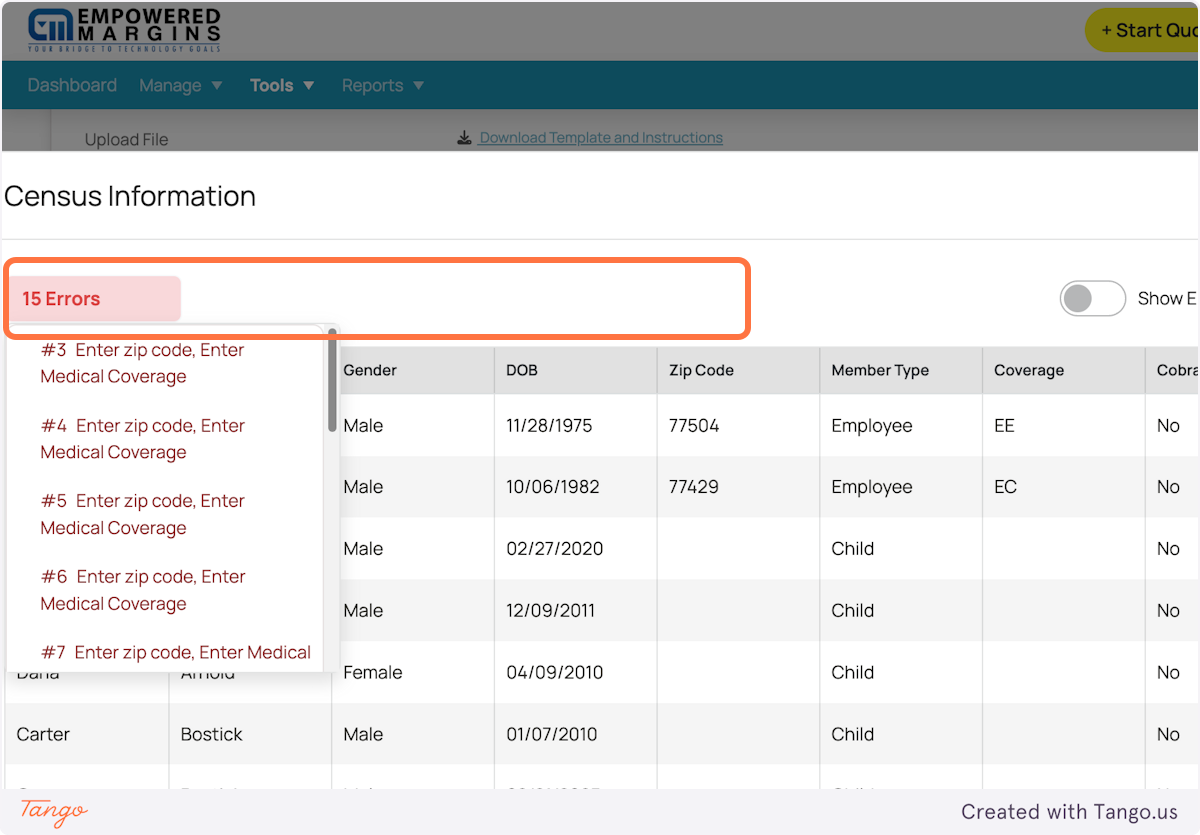1200x835 pixels.
Task: Expand the Manage dropdown menu
Action: tap(180, 85)
